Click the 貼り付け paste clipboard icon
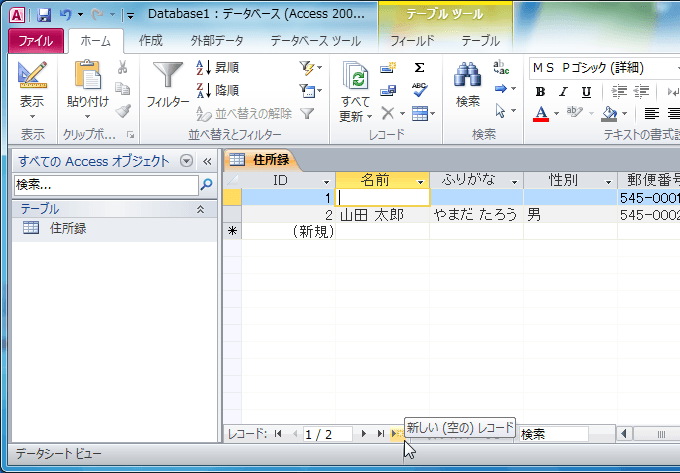680x473 pixels. 88,75
